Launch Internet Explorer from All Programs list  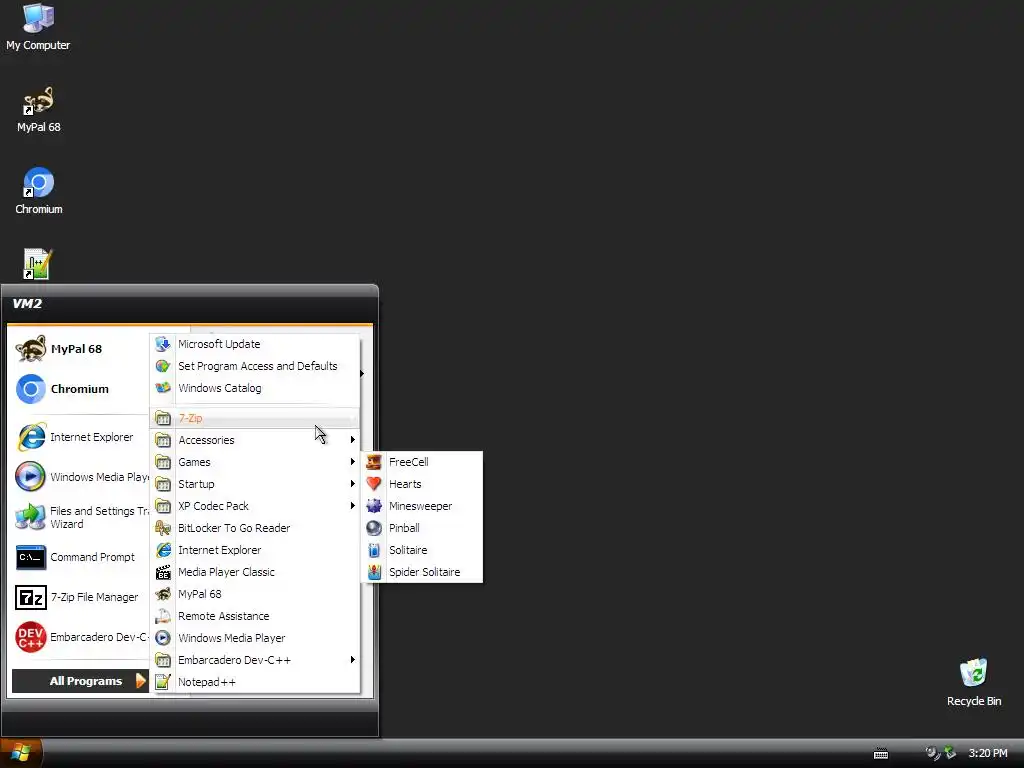click(255, 550)
